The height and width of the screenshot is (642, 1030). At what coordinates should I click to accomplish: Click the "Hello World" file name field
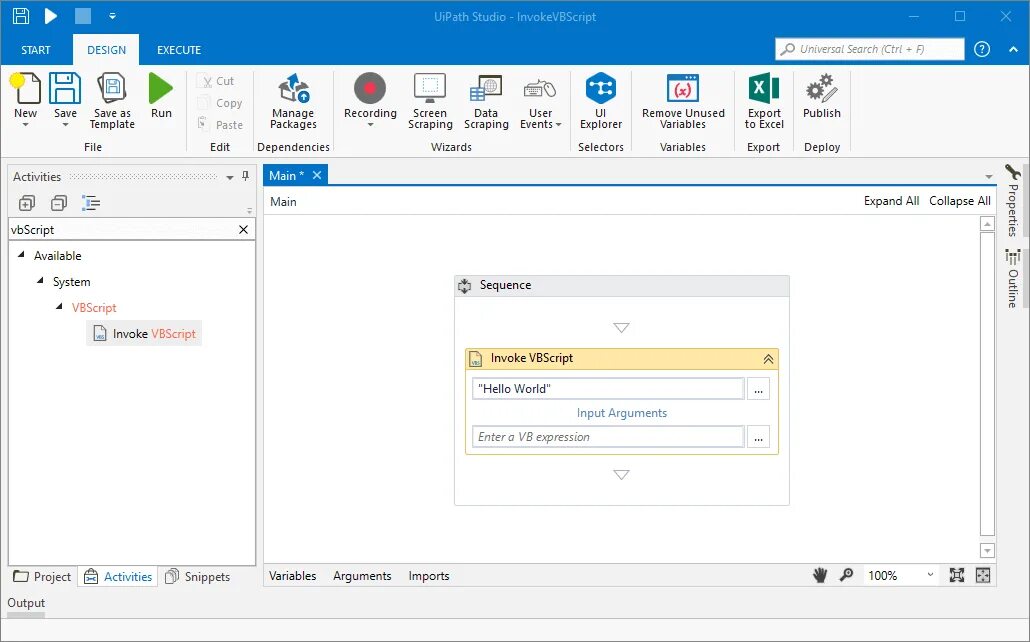608,388
